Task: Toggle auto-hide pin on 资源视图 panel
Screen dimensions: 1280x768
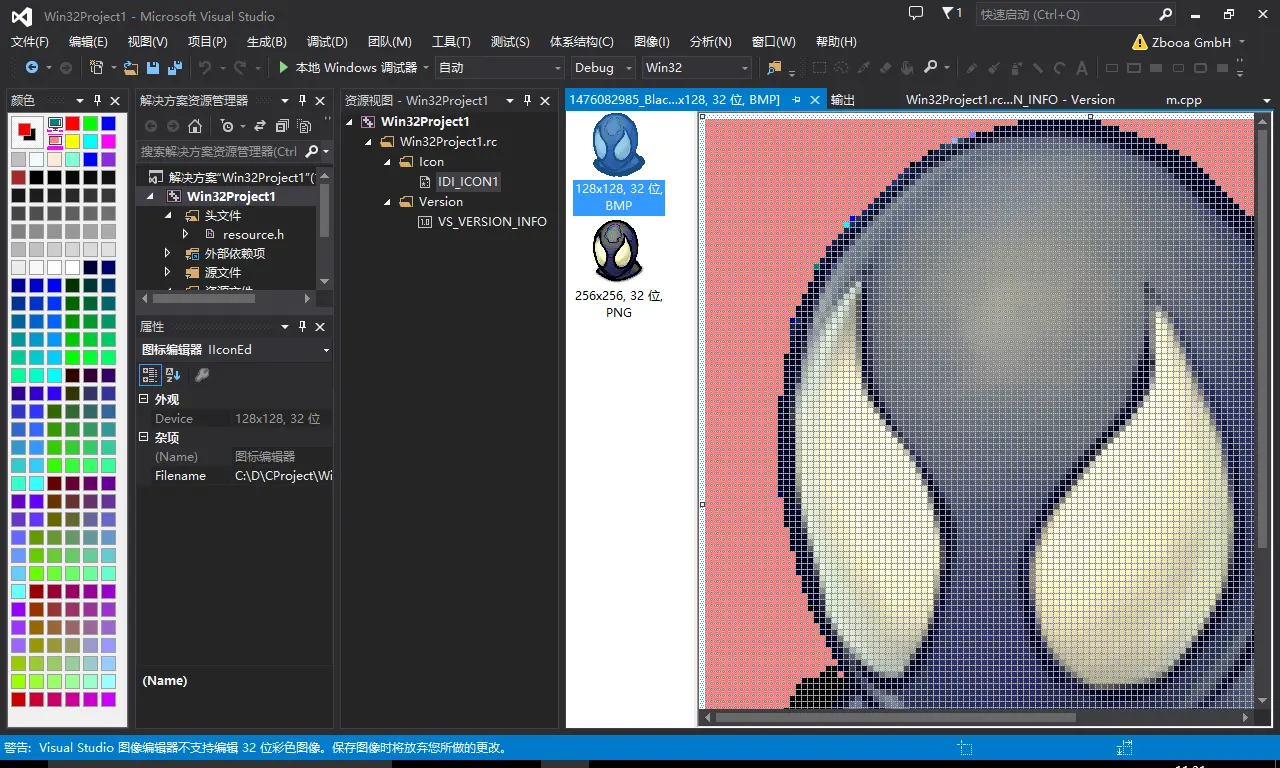Action: [527, 101]
